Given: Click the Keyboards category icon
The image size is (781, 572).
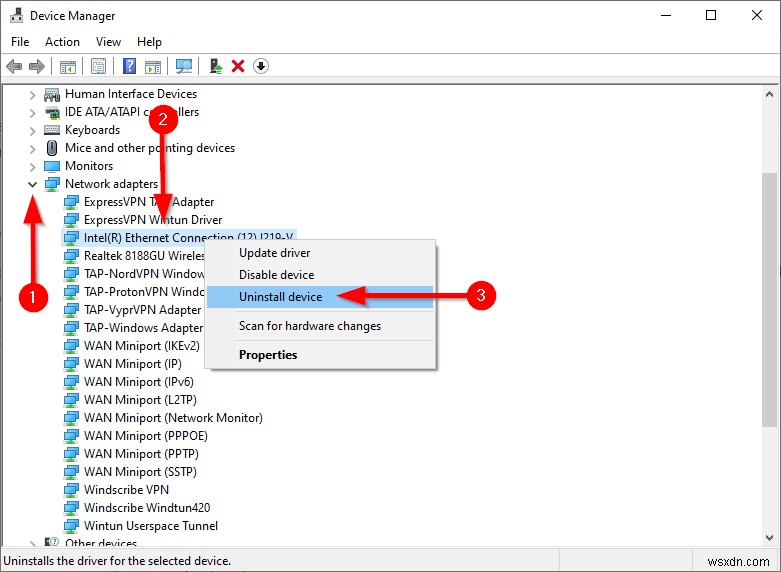Looking at the screenshot, I should [52, 130].
